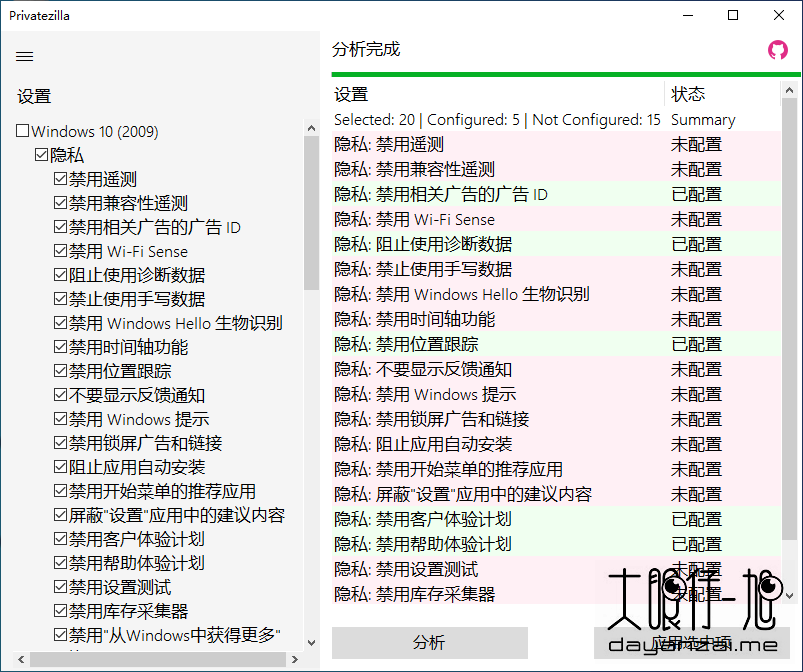
Task: Select result row 隐私: 禁用 Wi-Fi Sense
Action: (556, 220)
